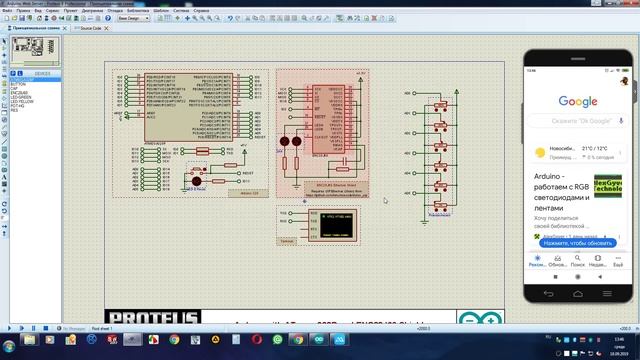Center the view with the blue cross icon

(x=187, y=18)
